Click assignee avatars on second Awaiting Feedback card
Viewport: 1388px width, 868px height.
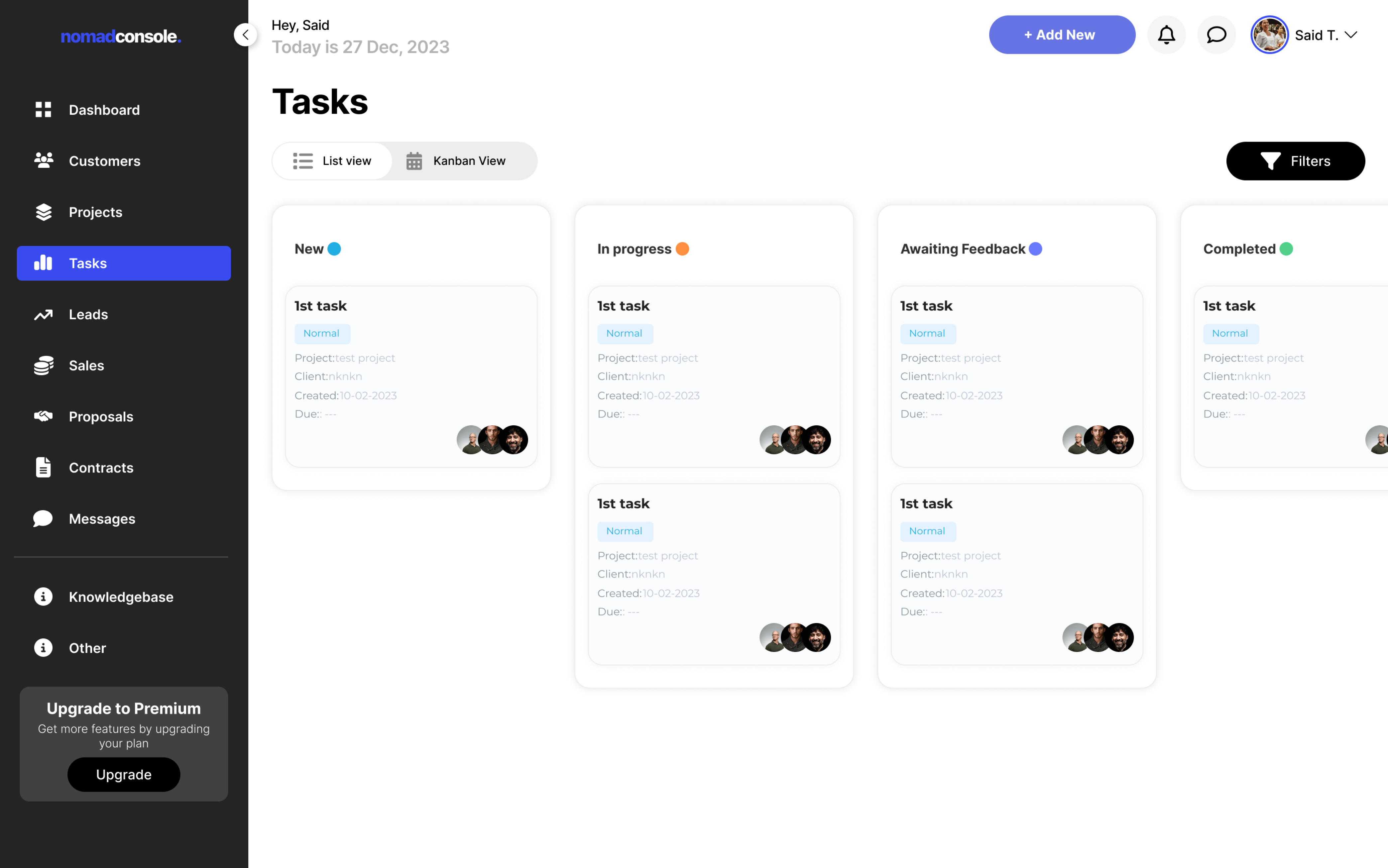(x=1098, y=637)
